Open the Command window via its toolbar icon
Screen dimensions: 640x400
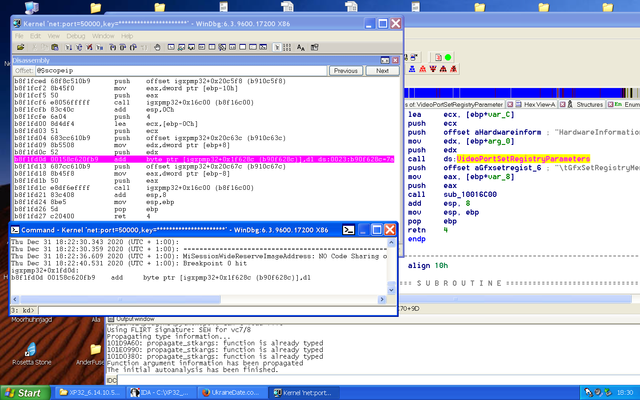pos(171,47)
